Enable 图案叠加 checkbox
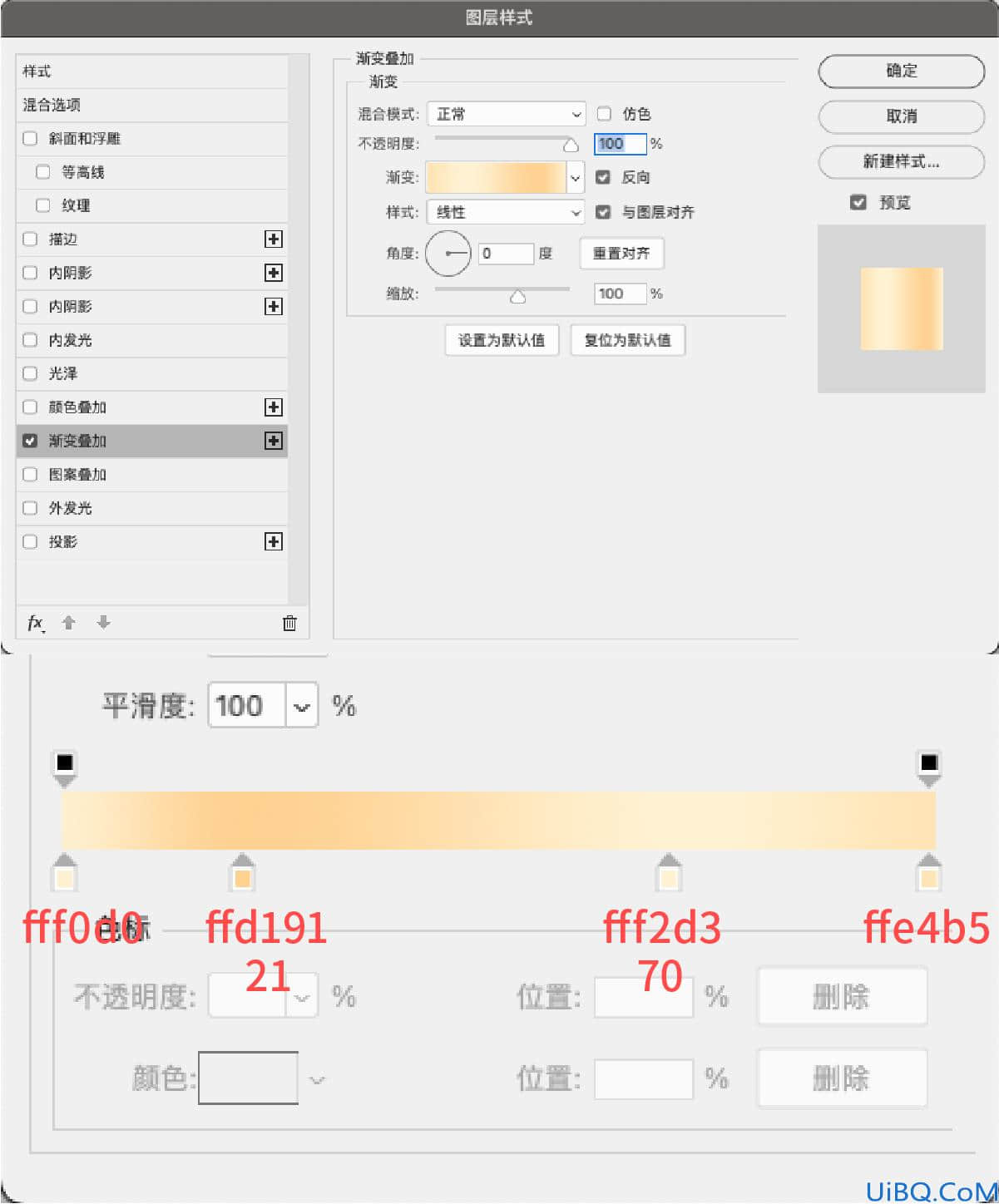999x1204 pixels. point(30,474)
